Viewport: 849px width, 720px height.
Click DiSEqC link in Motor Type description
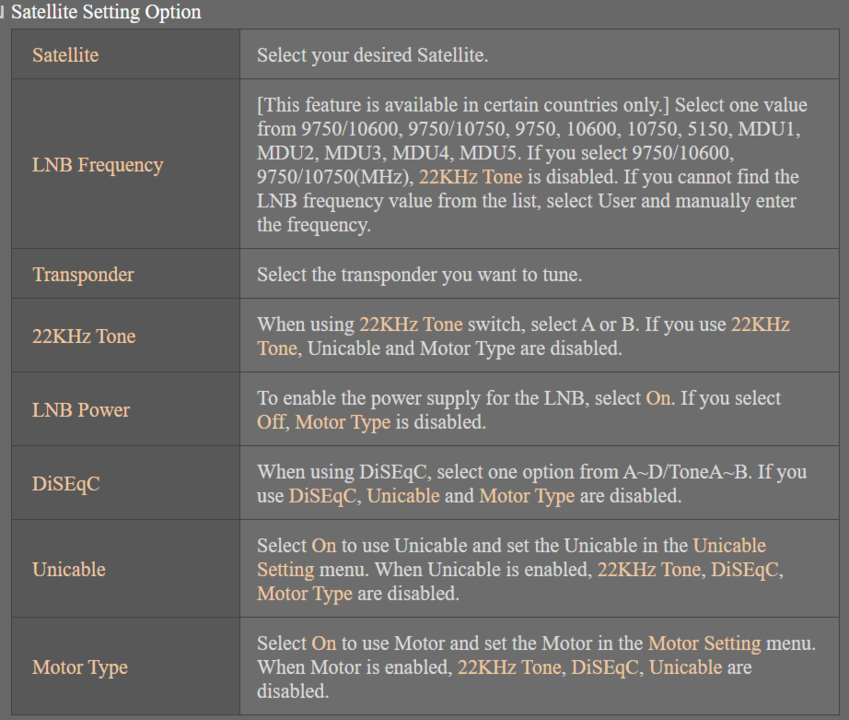click(604, 667)
